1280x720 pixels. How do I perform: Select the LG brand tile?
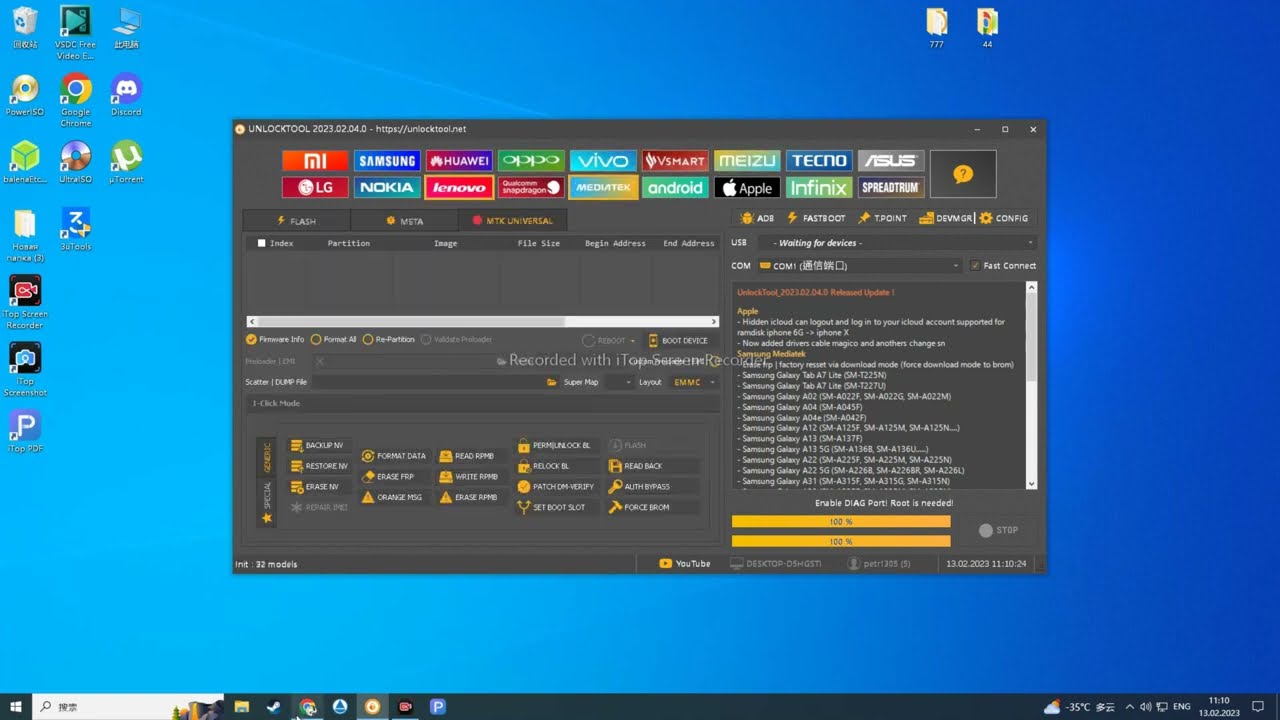[315, 188]
